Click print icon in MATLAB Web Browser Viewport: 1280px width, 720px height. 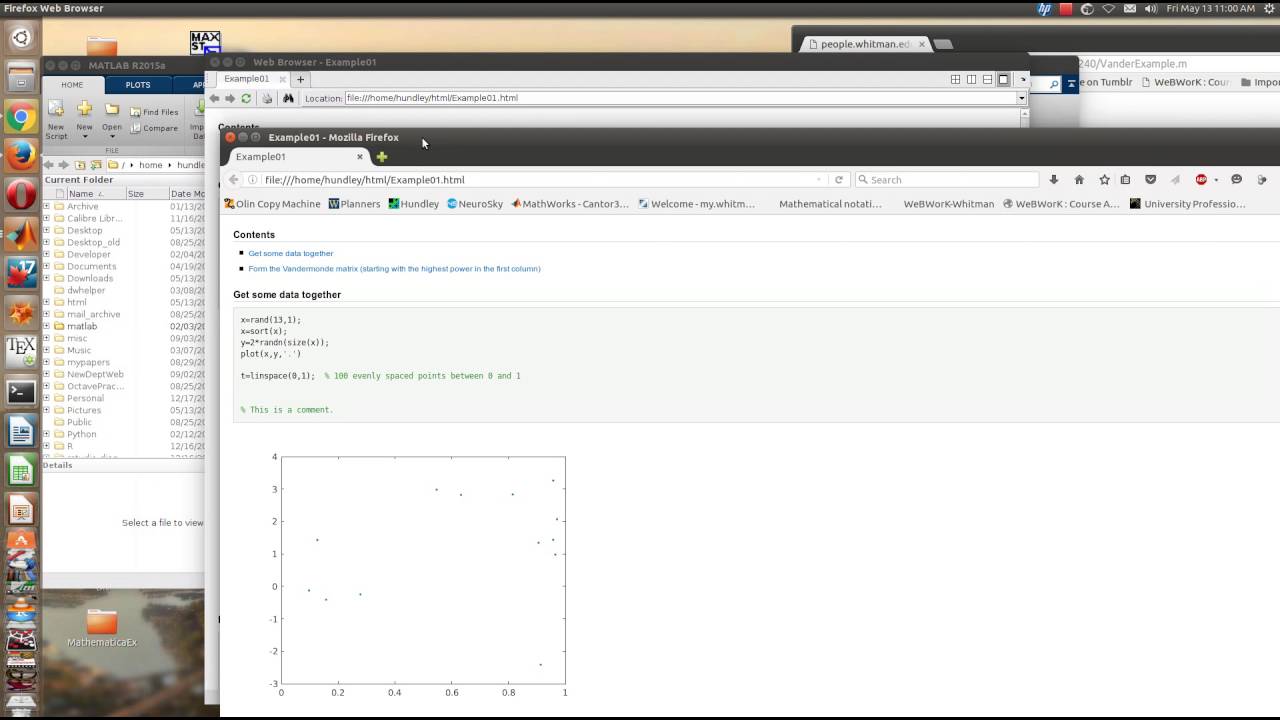[267, 98]
